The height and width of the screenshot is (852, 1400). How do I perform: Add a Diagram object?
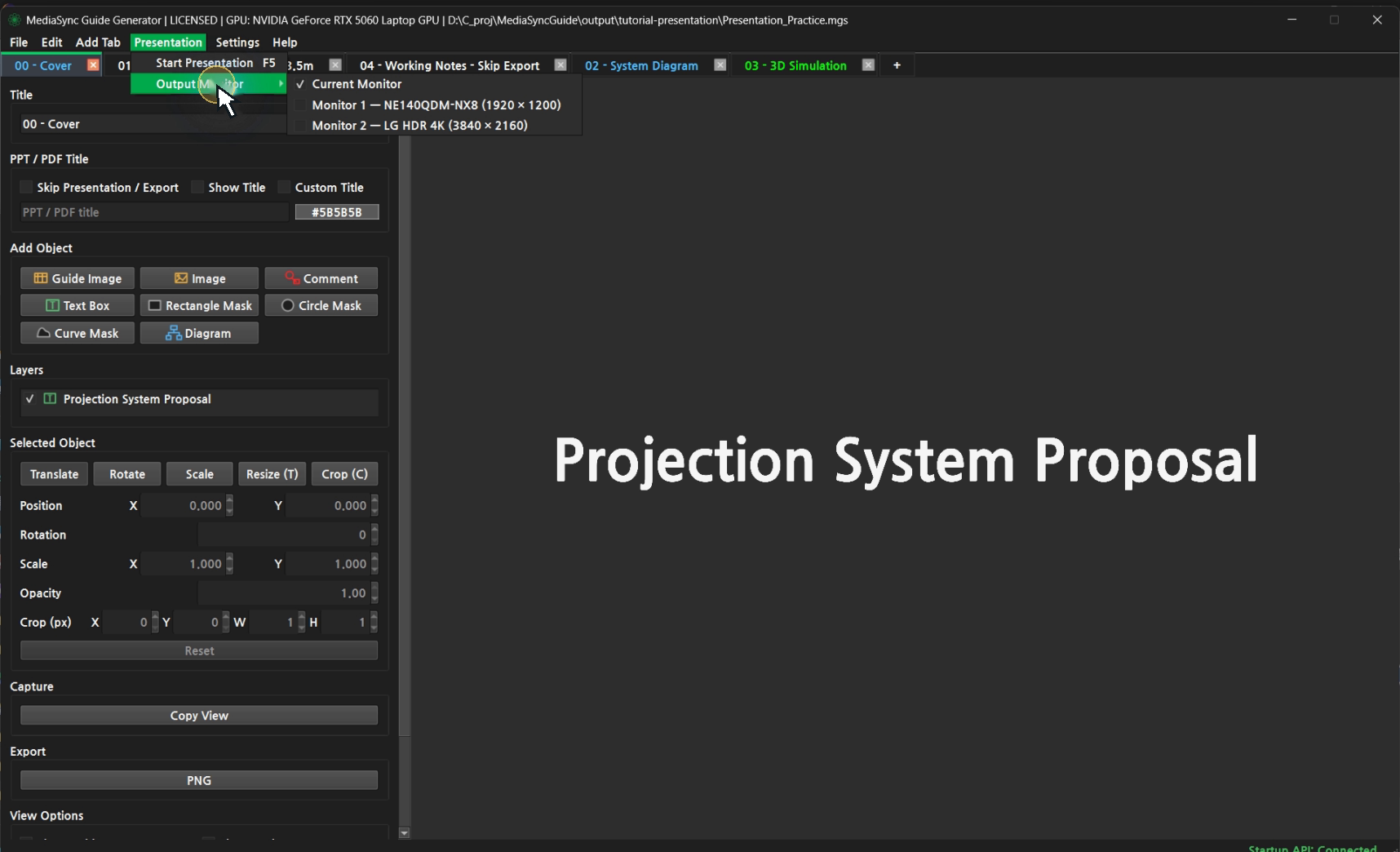[x=199, y=333]
